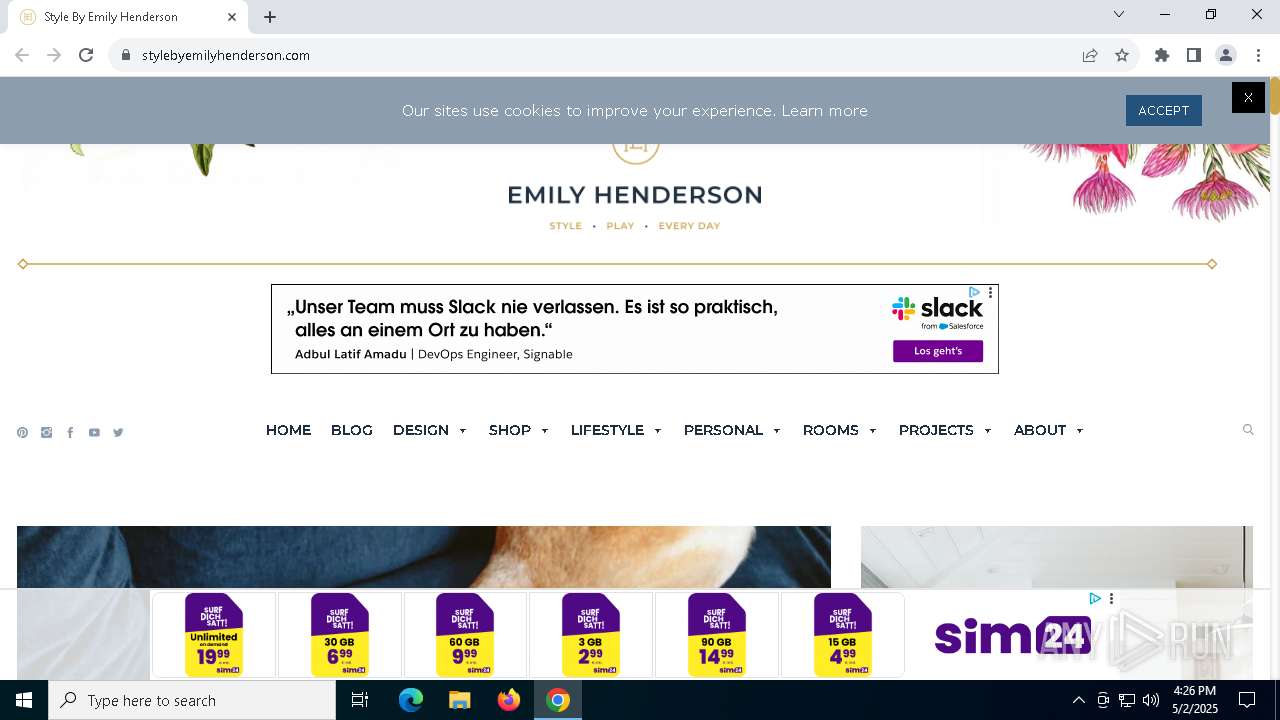Viewport: 1280px width, 720px height.
Task: Expand the DESIGN dropdown menu
Action: (430, 430)
